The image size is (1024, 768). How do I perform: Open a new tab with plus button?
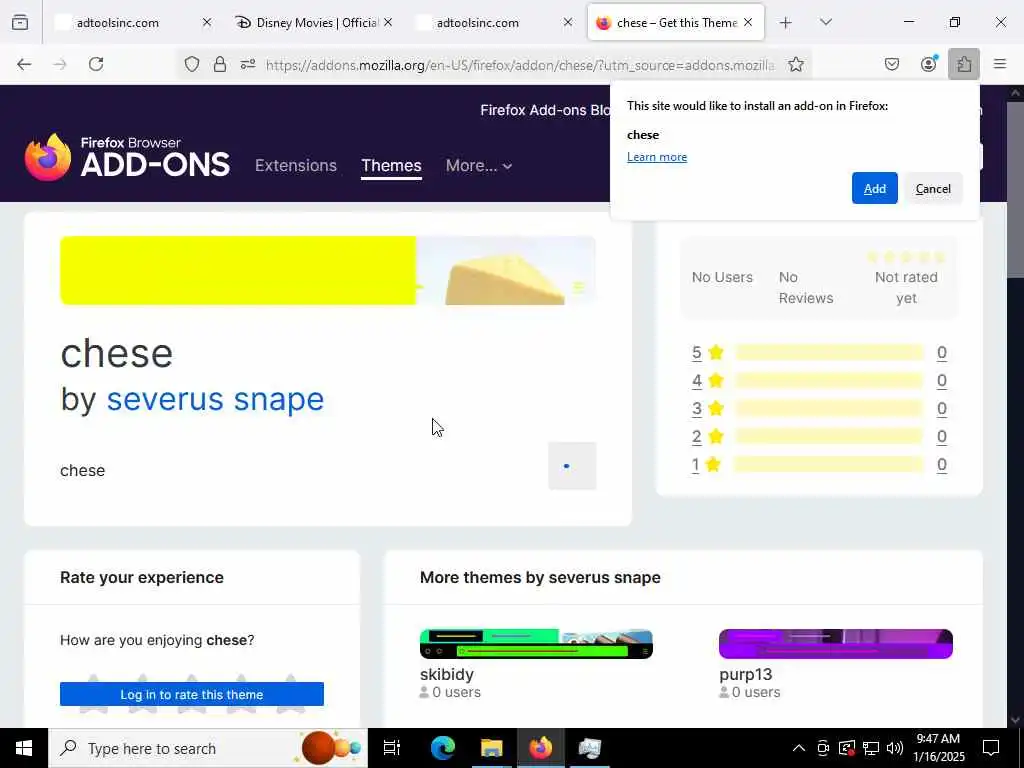(786, 23)
